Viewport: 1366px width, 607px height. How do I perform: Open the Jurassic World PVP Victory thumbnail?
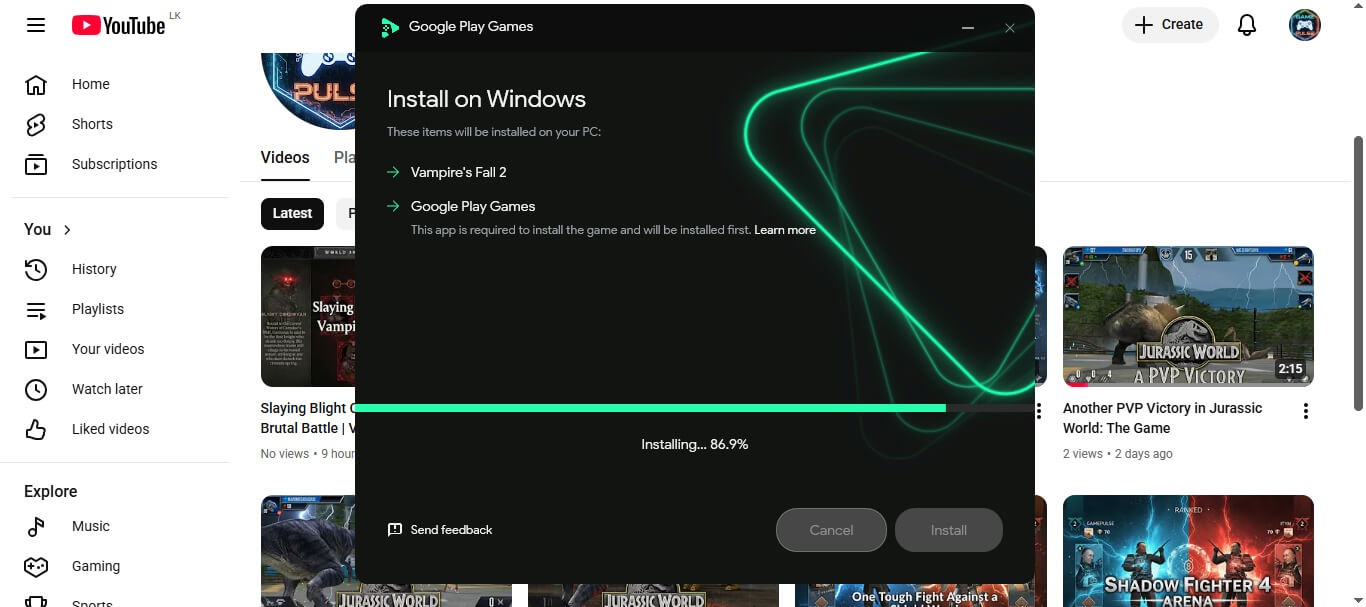[1187, 316]
